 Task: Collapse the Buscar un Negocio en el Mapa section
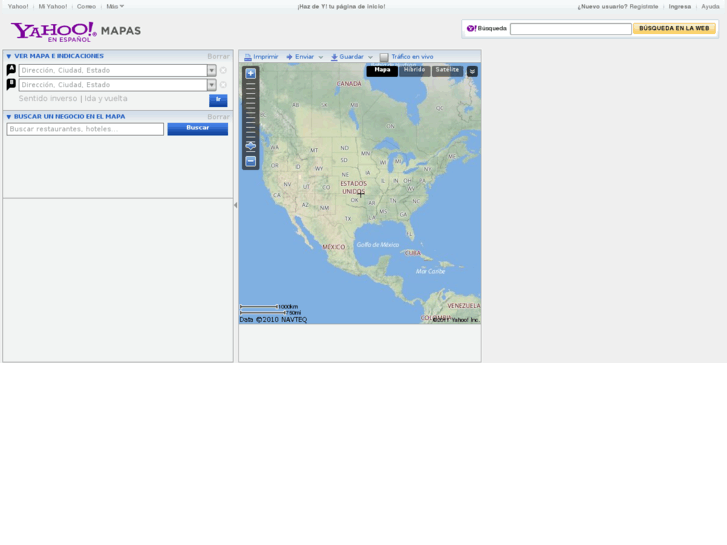(9, 117)
